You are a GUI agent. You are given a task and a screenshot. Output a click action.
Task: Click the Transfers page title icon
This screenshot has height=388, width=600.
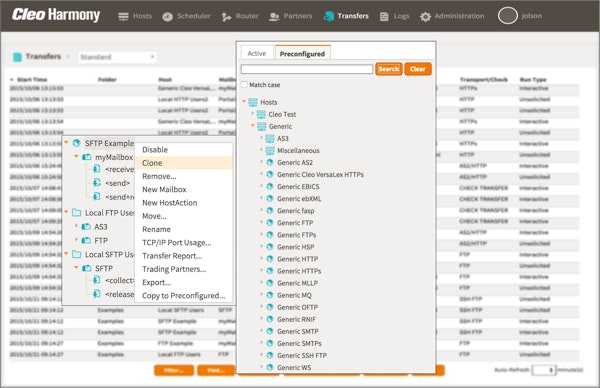[x=17, y=57]
